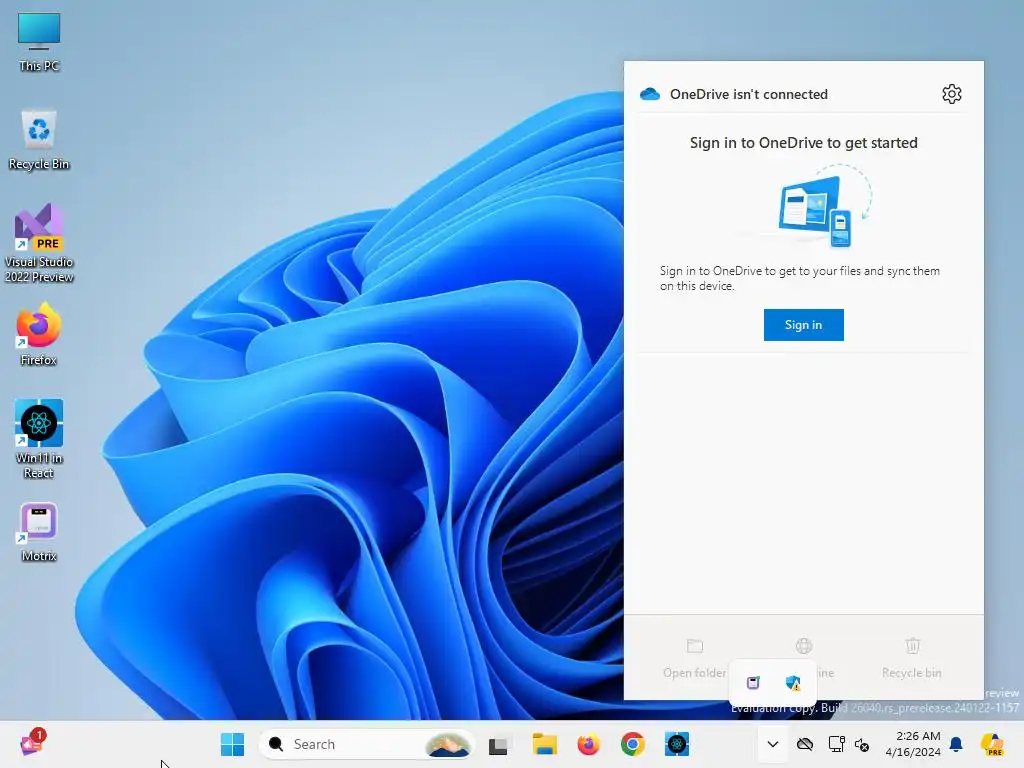Image resolution: width=1024 pixels, height=768 pixels.
Task: Open widgets icon with red badge
Action: [31, 743]
